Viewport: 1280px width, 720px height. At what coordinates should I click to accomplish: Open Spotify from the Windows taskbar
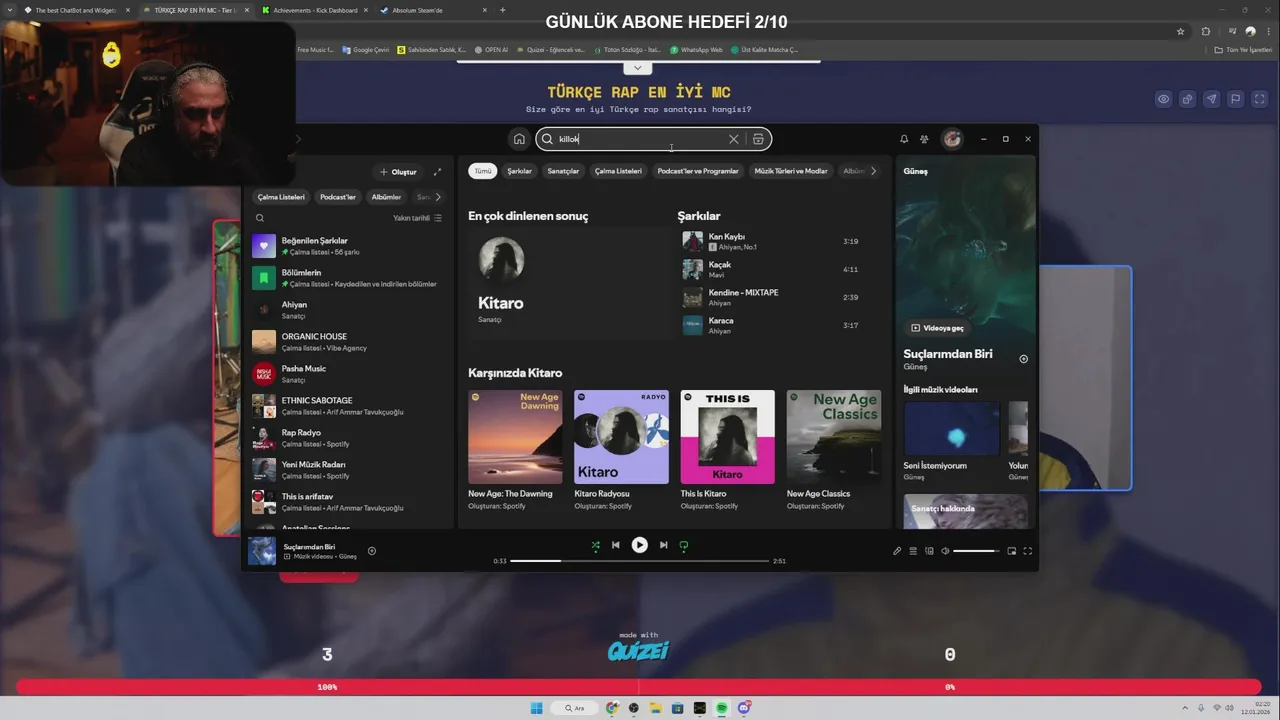722,708
